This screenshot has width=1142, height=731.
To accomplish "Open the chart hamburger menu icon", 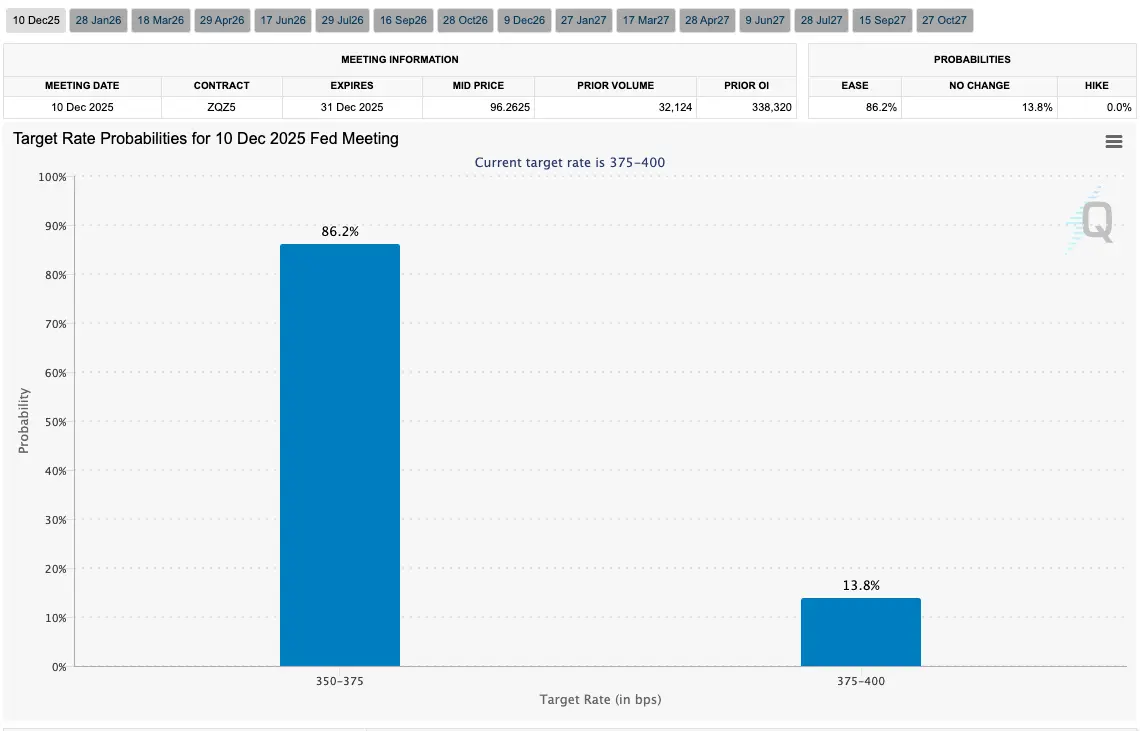I will [1114, 141].
